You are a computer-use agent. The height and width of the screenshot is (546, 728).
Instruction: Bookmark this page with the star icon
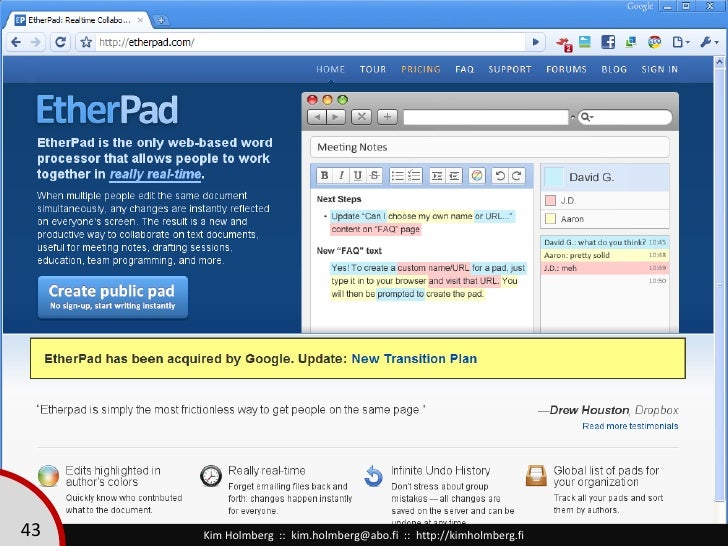(86, 42)
